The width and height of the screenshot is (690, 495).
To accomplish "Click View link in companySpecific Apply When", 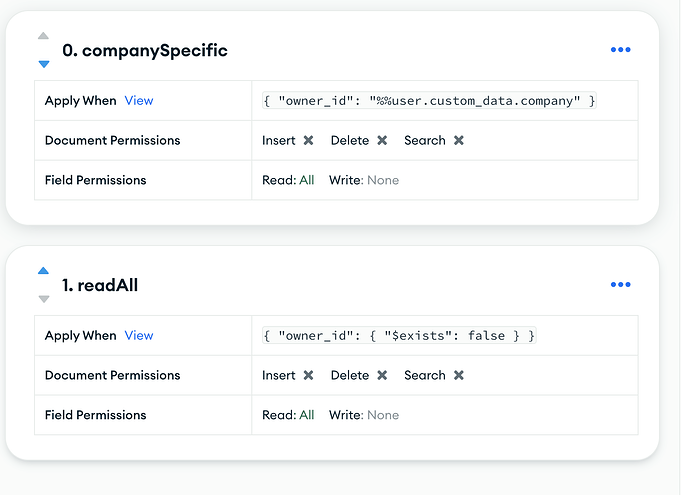I will 139,101.
